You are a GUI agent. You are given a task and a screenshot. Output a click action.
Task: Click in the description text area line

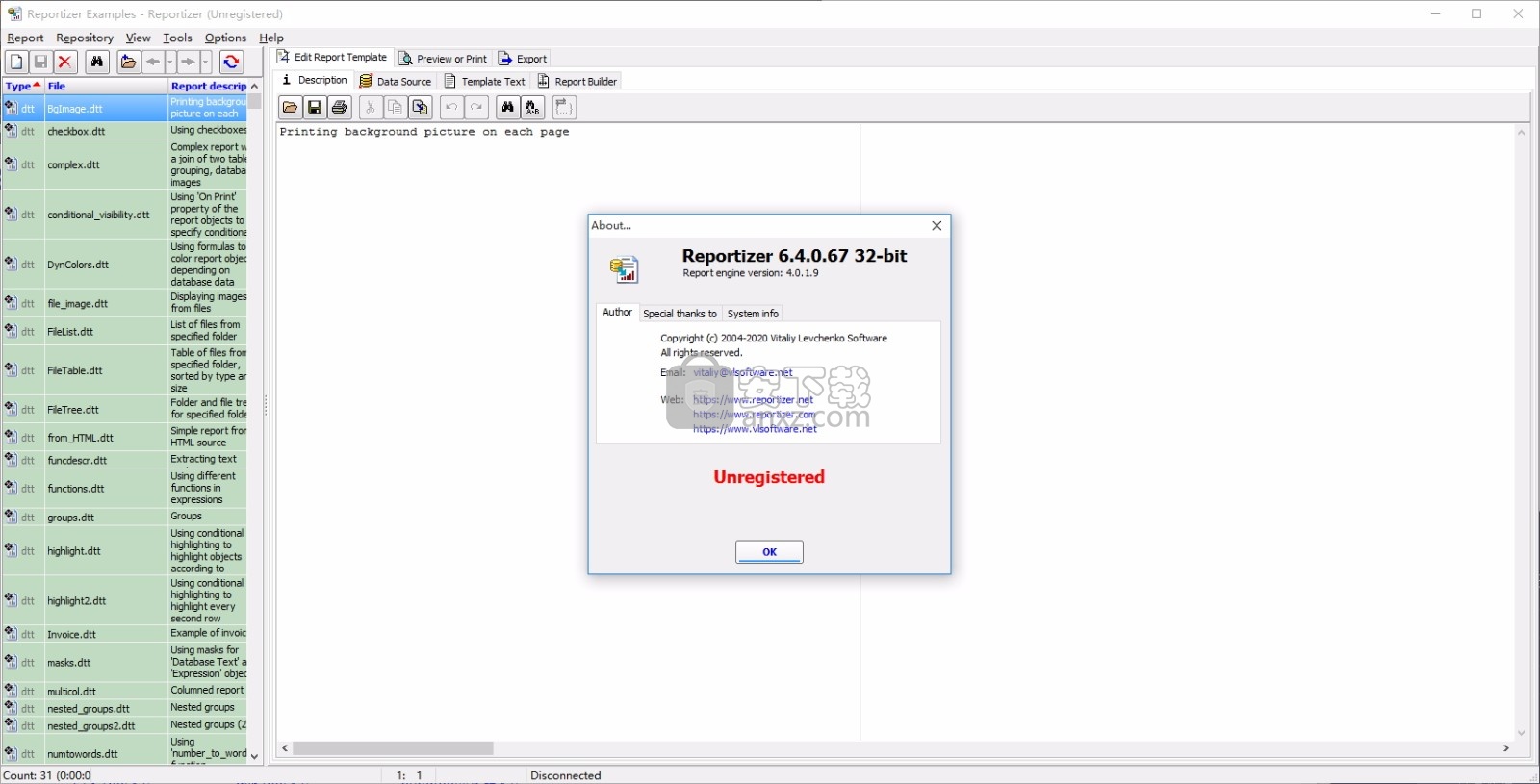pos(424,132)
